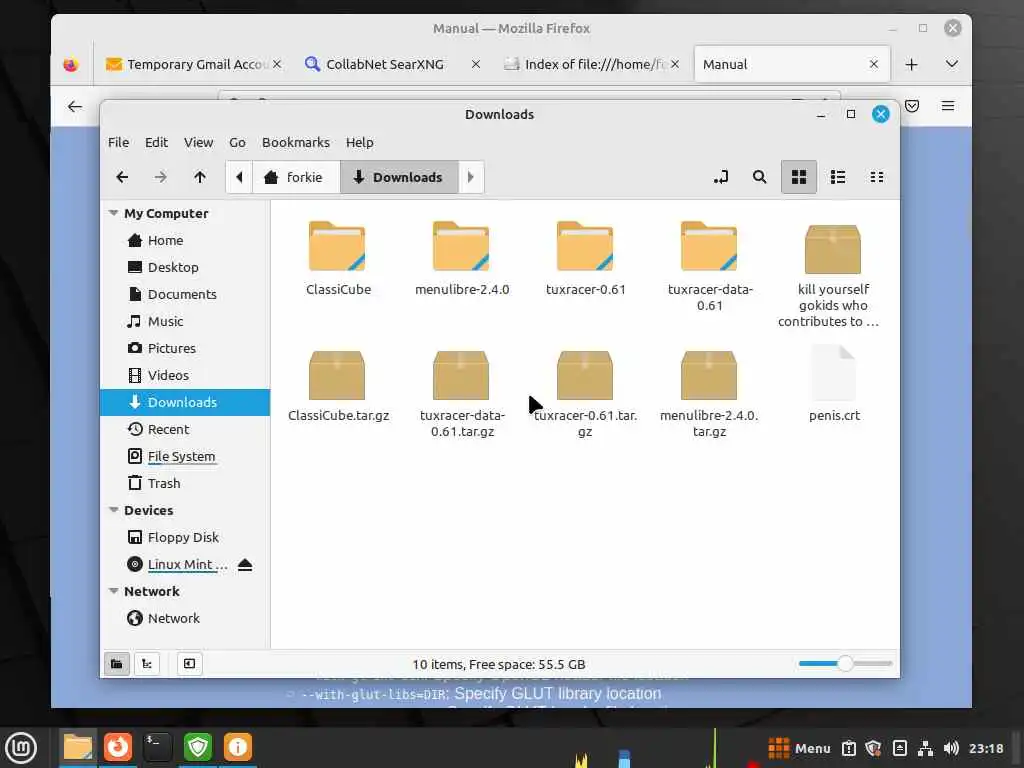Toggle location entry path icon

pyautogui.click(x=721, y=177)
